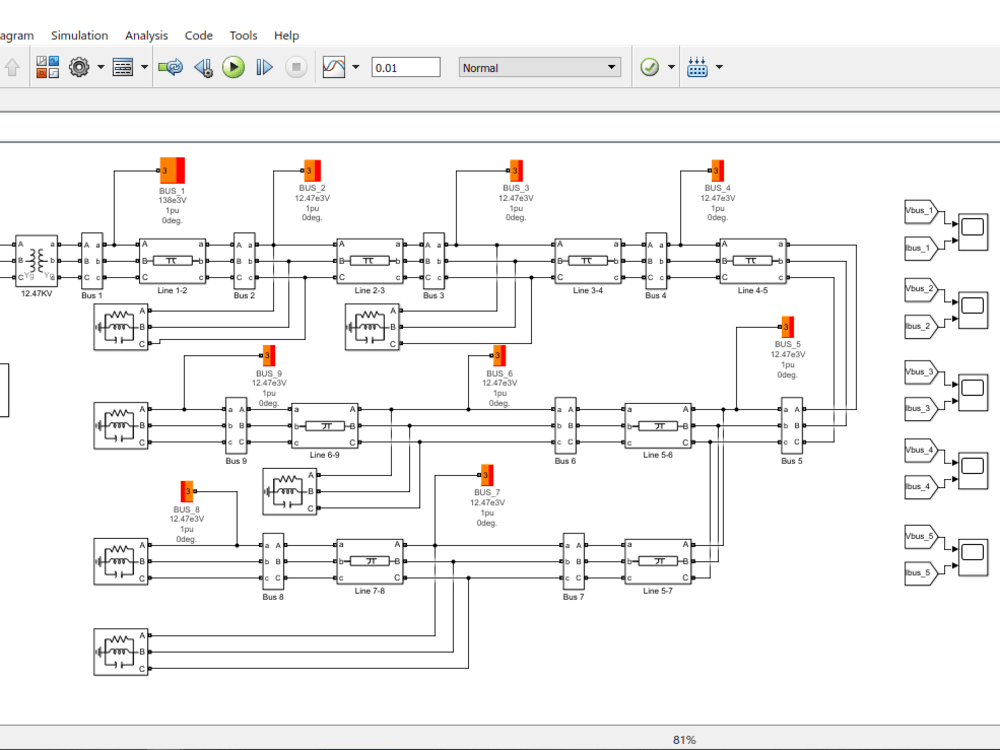Click the Stop simulation button

[296, 67]
